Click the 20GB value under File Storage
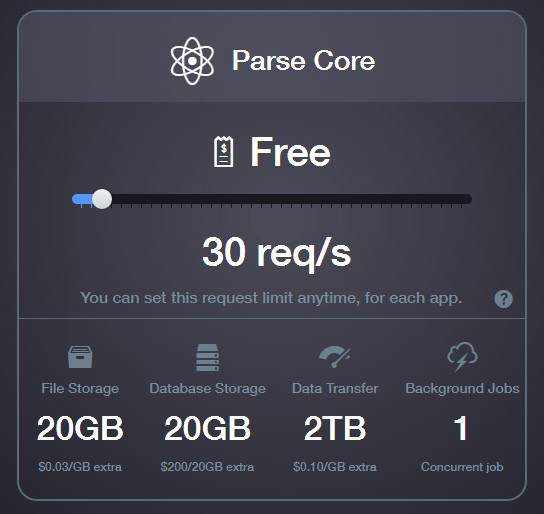The width and height of the screenshot is (544, 514). [x=80, y=428]
